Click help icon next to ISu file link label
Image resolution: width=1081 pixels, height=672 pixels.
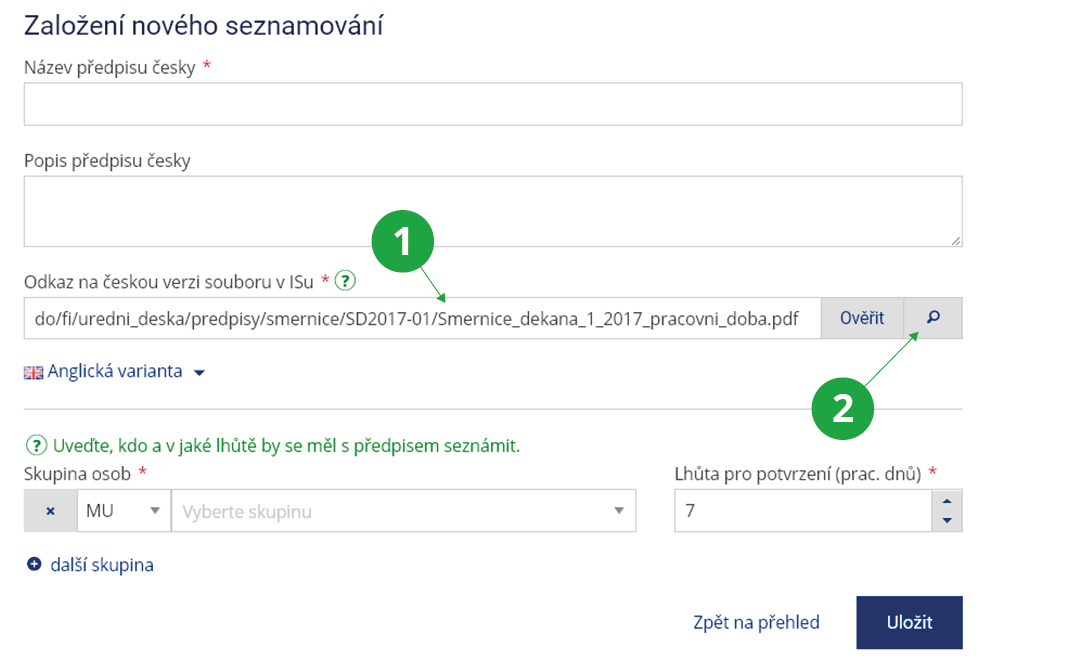click(x=345, y=281)
